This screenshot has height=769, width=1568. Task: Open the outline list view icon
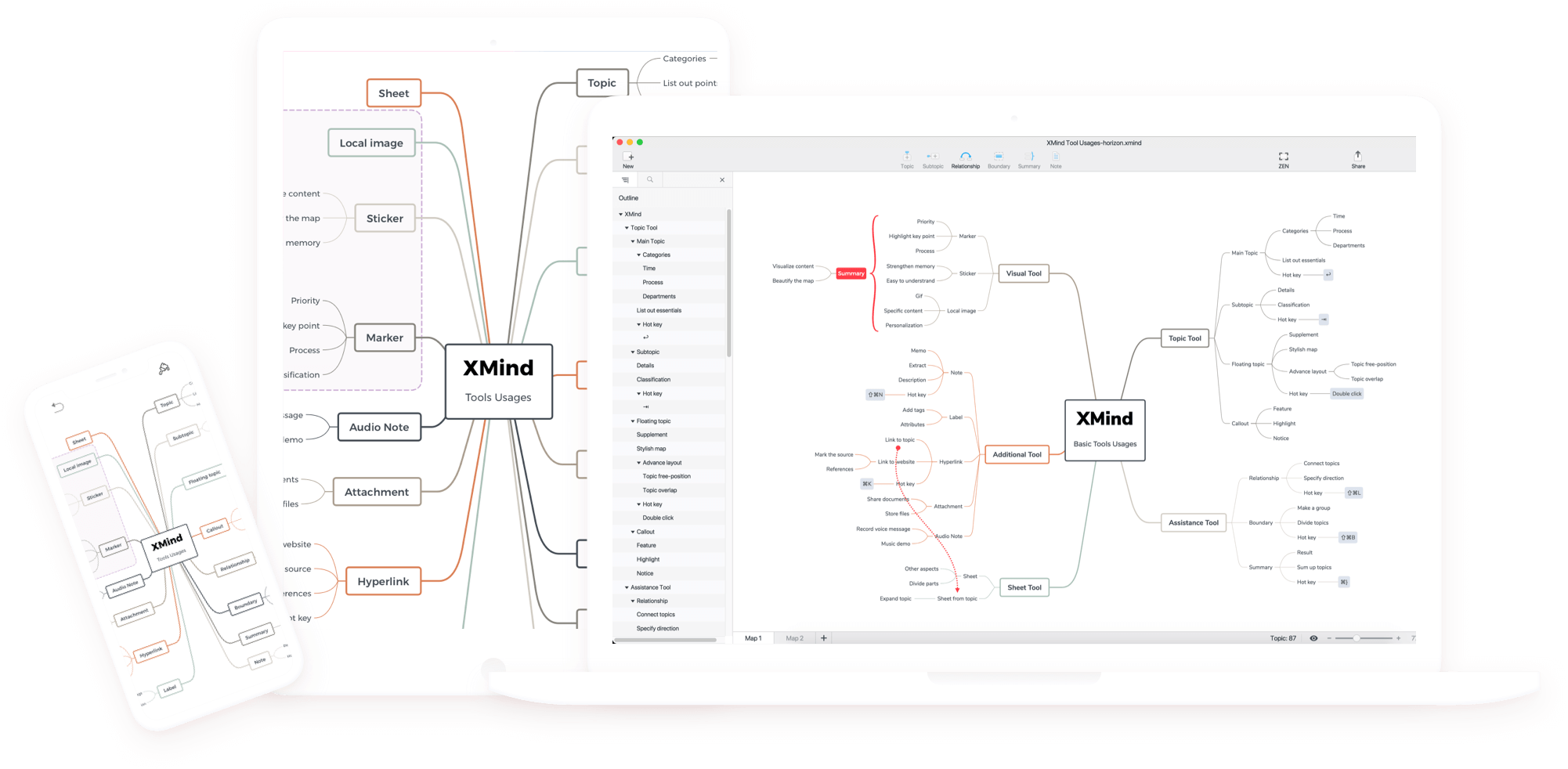point(625,180)
